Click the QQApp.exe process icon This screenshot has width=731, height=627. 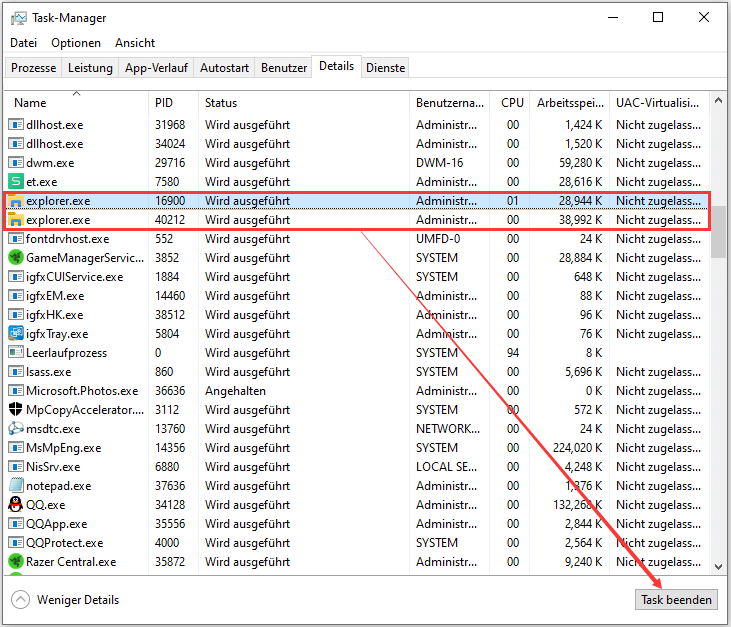coord(16,524)
